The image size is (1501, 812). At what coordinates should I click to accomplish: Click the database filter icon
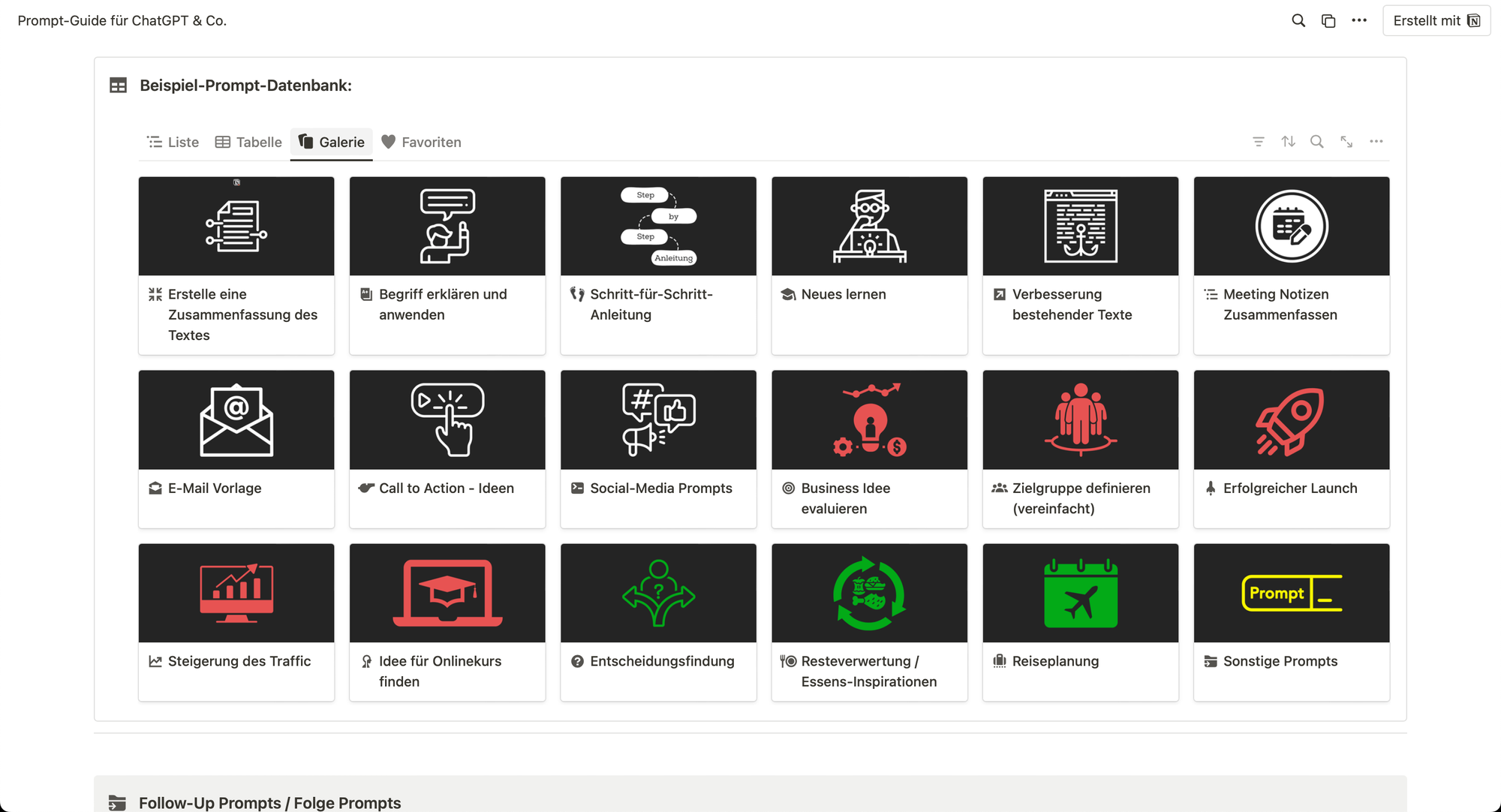tap(1259, 142)
